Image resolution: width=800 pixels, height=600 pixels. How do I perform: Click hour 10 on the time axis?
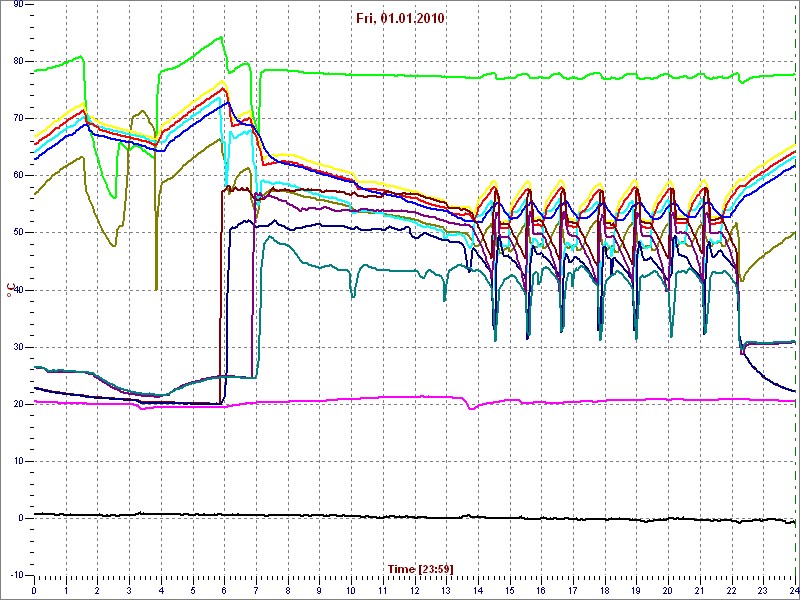tap(351, 591)
